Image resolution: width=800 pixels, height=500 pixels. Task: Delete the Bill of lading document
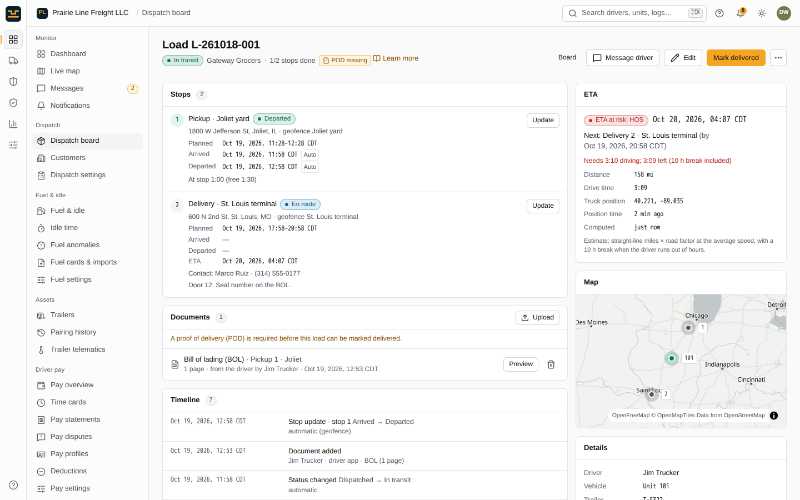tap(551, 364)
